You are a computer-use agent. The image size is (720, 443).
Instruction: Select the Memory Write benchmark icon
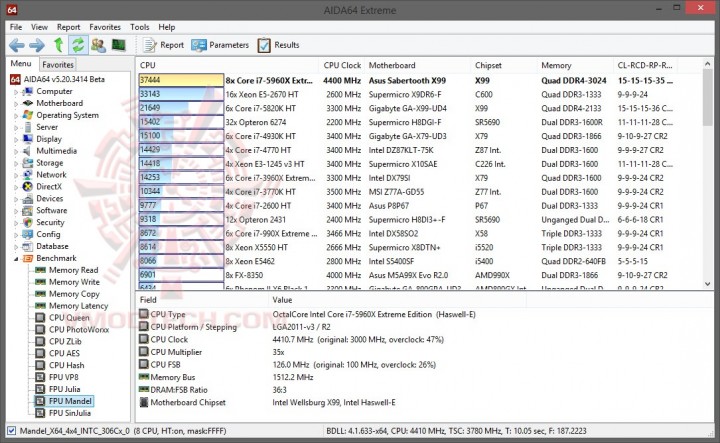coord(40,282)
